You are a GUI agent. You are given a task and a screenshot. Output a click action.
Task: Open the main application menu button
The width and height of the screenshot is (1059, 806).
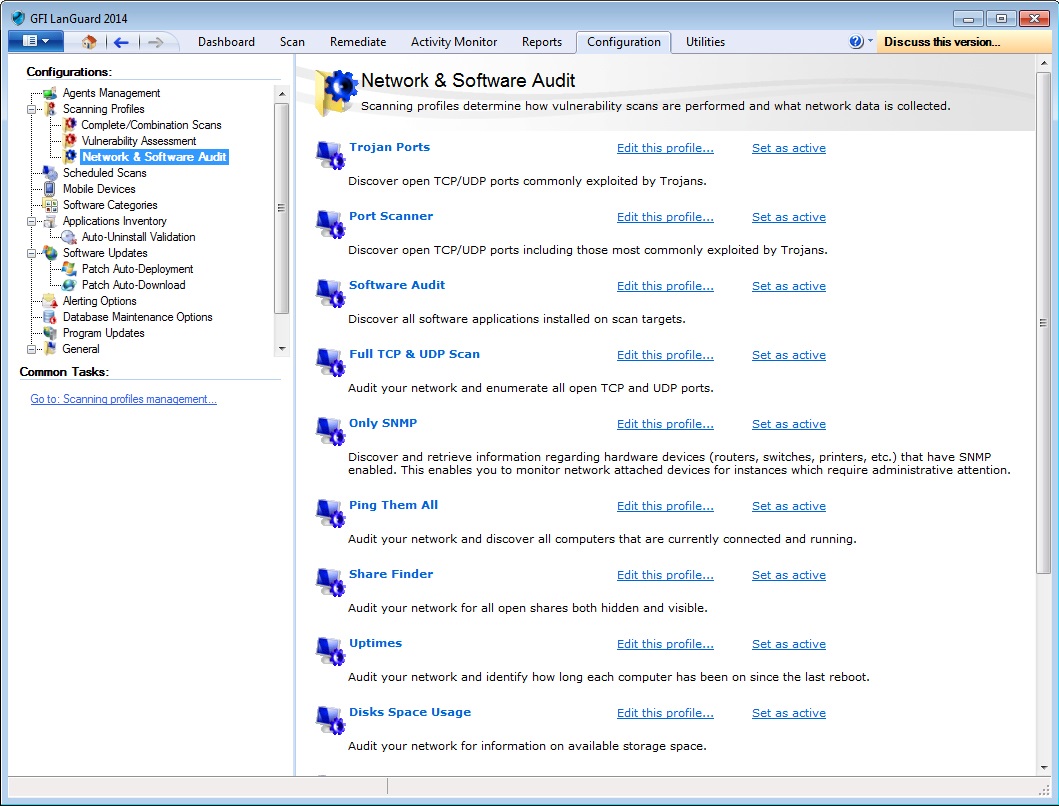(36, 41)
